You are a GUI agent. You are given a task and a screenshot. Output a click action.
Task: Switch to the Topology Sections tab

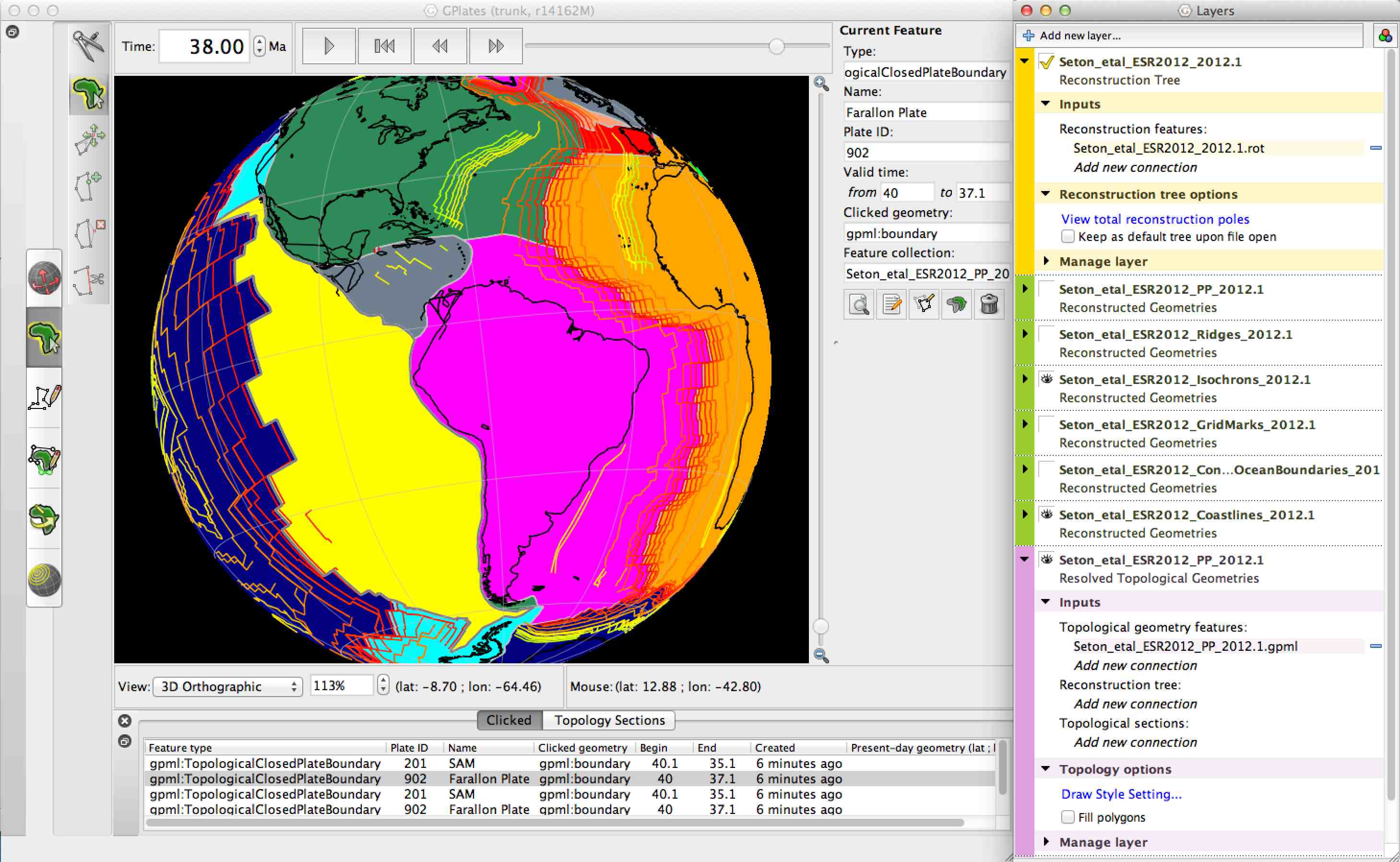pos(609,720)
